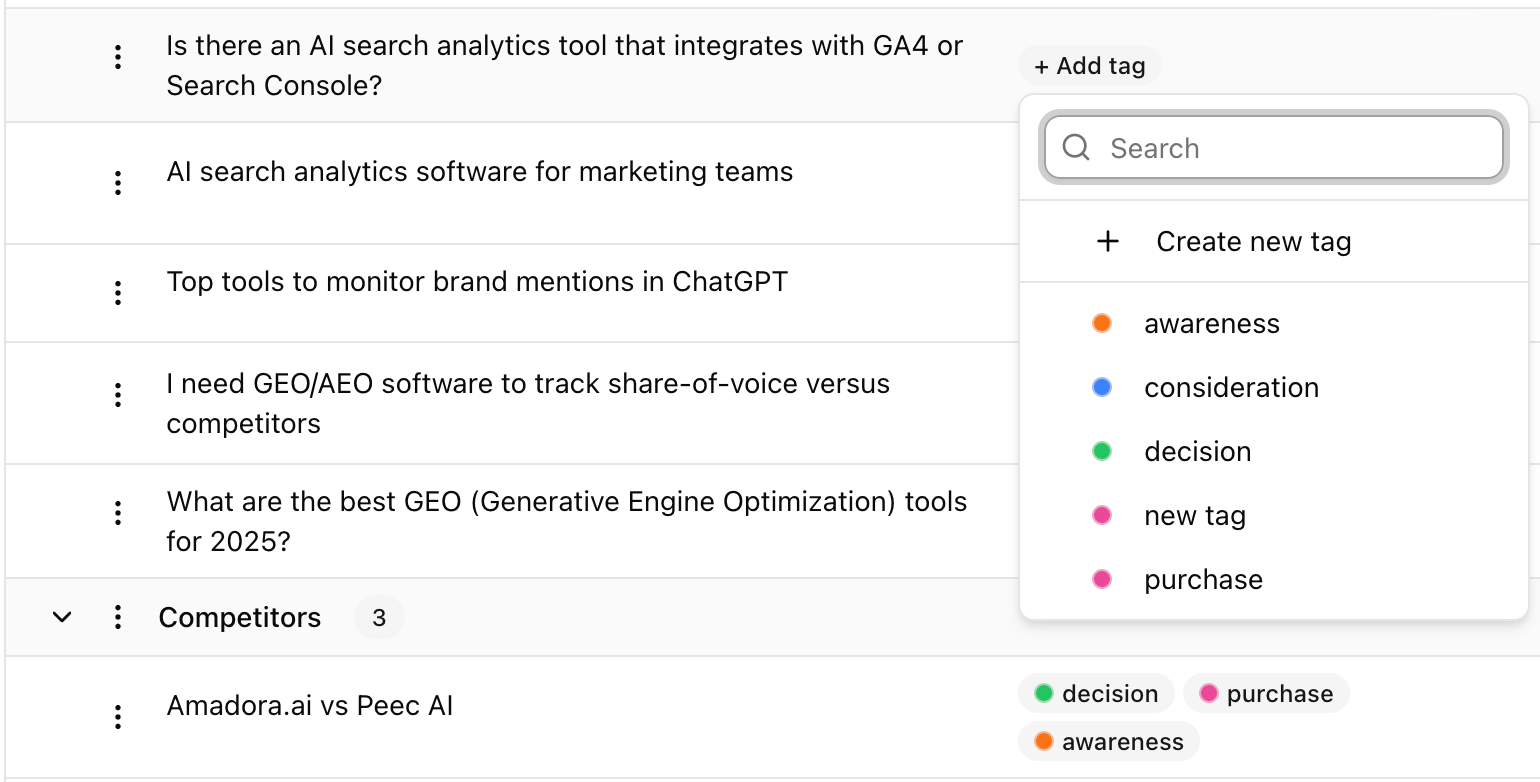Click the orange awareness tag chip

coord(1109,742)
